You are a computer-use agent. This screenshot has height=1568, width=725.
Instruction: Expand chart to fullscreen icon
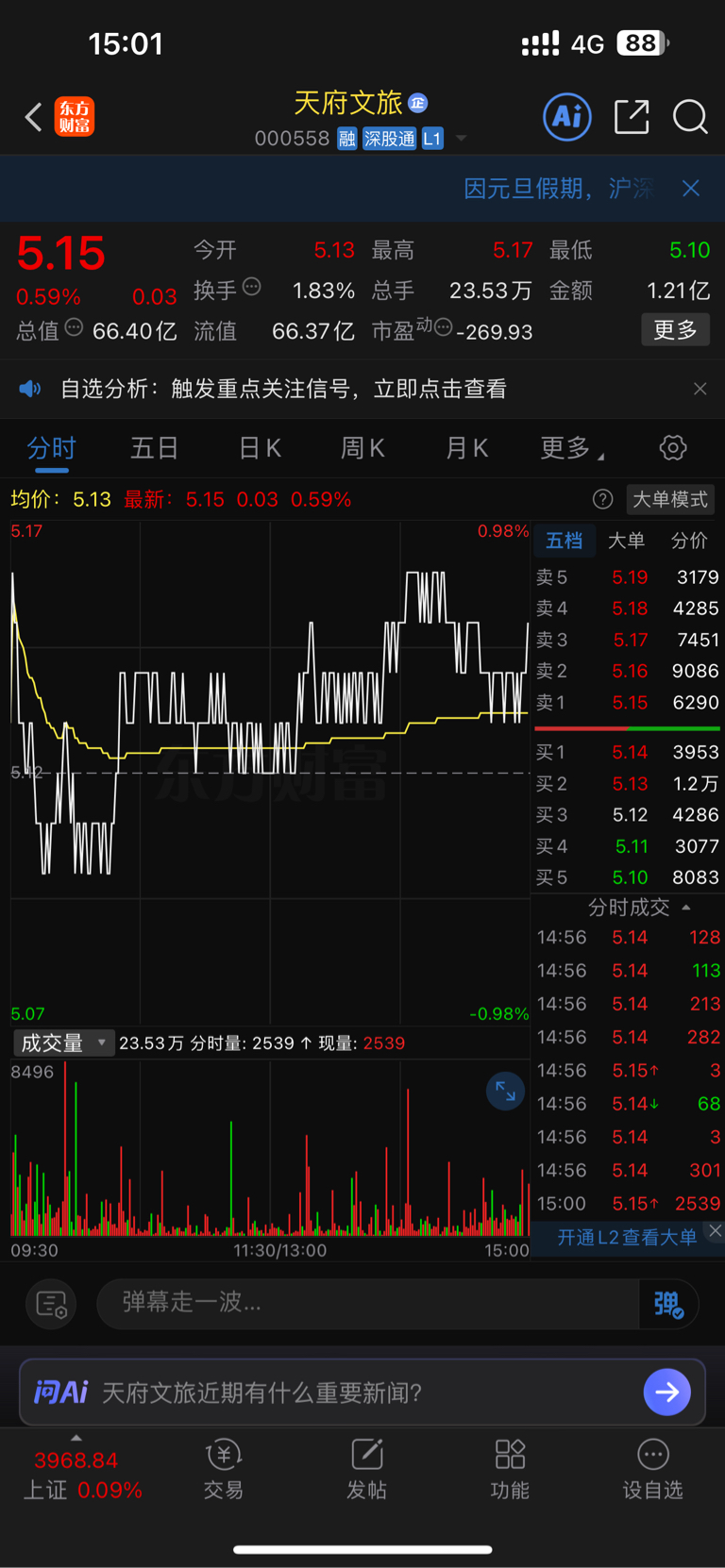click(x=505, y=1092)
